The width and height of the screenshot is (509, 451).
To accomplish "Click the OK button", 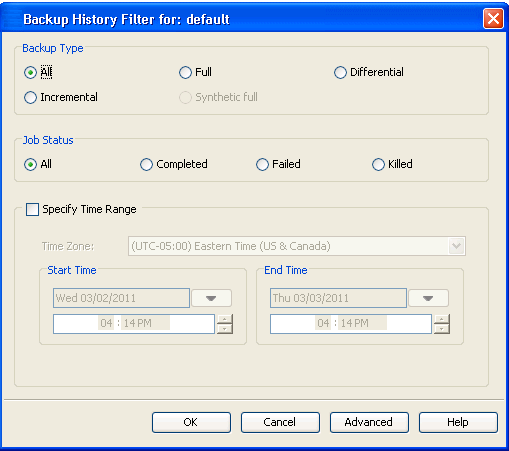I will coord(191,423).
